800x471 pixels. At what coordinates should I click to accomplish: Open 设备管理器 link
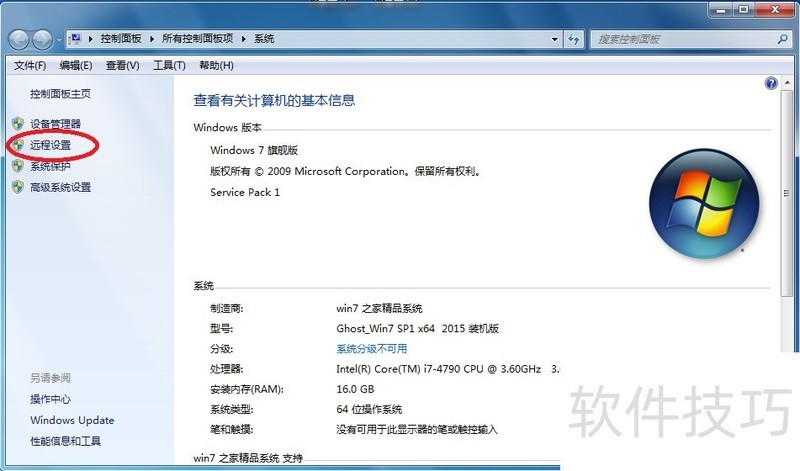pos(55,124)
